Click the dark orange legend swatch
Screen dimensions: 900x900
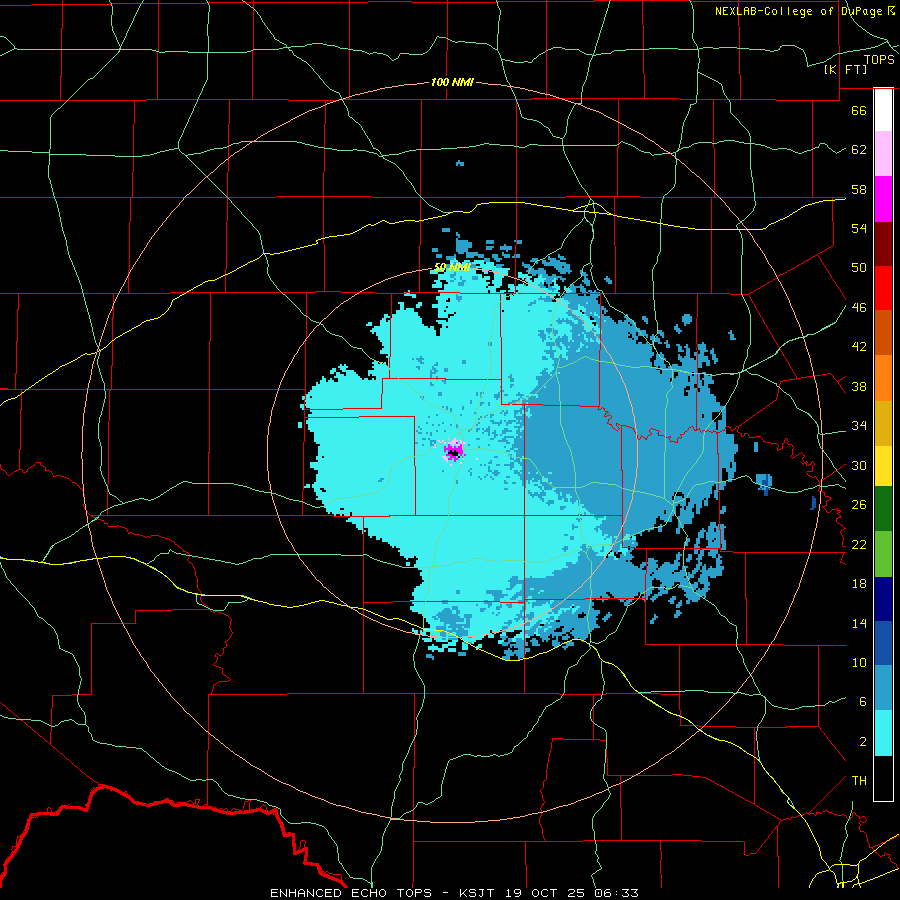[883, 333]
